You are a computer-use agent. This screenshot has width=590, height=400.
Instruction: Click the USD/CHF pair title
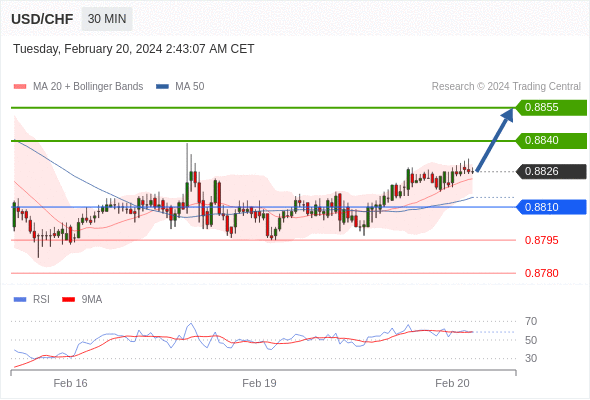[x=42, y=19]
